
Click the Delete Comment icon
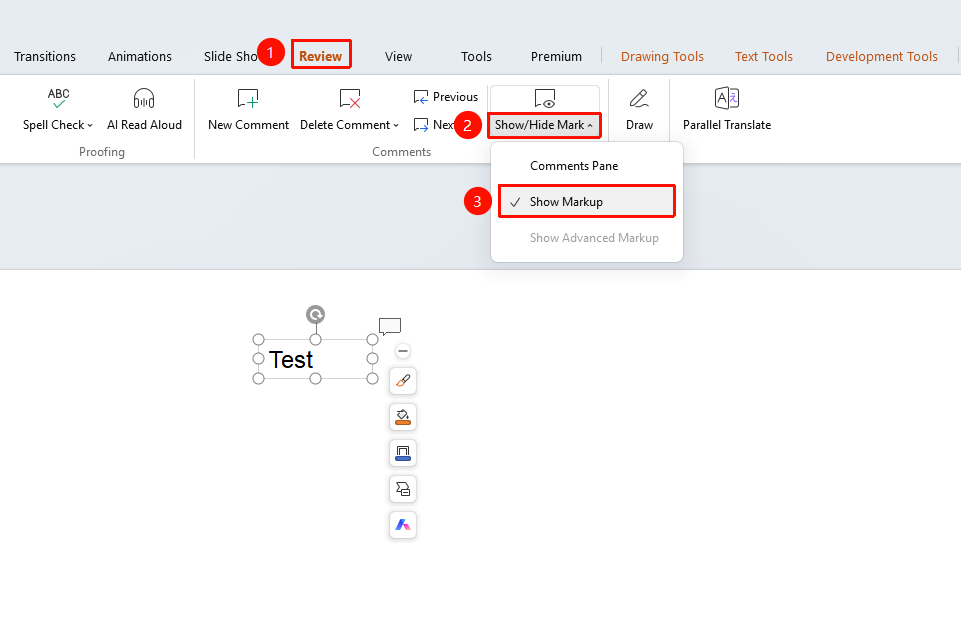pyautogui.click(x=350, y=98)
